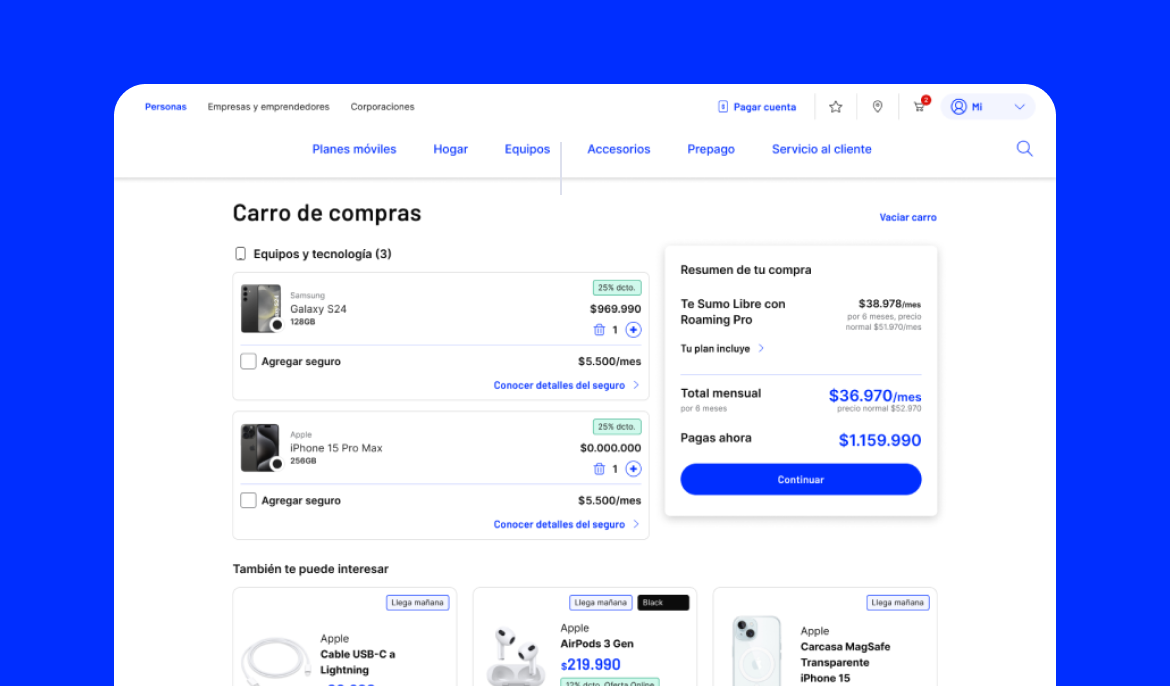1170x686 pixels.
Task: Open Accesorios menu
Action: [x=619, y=149]
